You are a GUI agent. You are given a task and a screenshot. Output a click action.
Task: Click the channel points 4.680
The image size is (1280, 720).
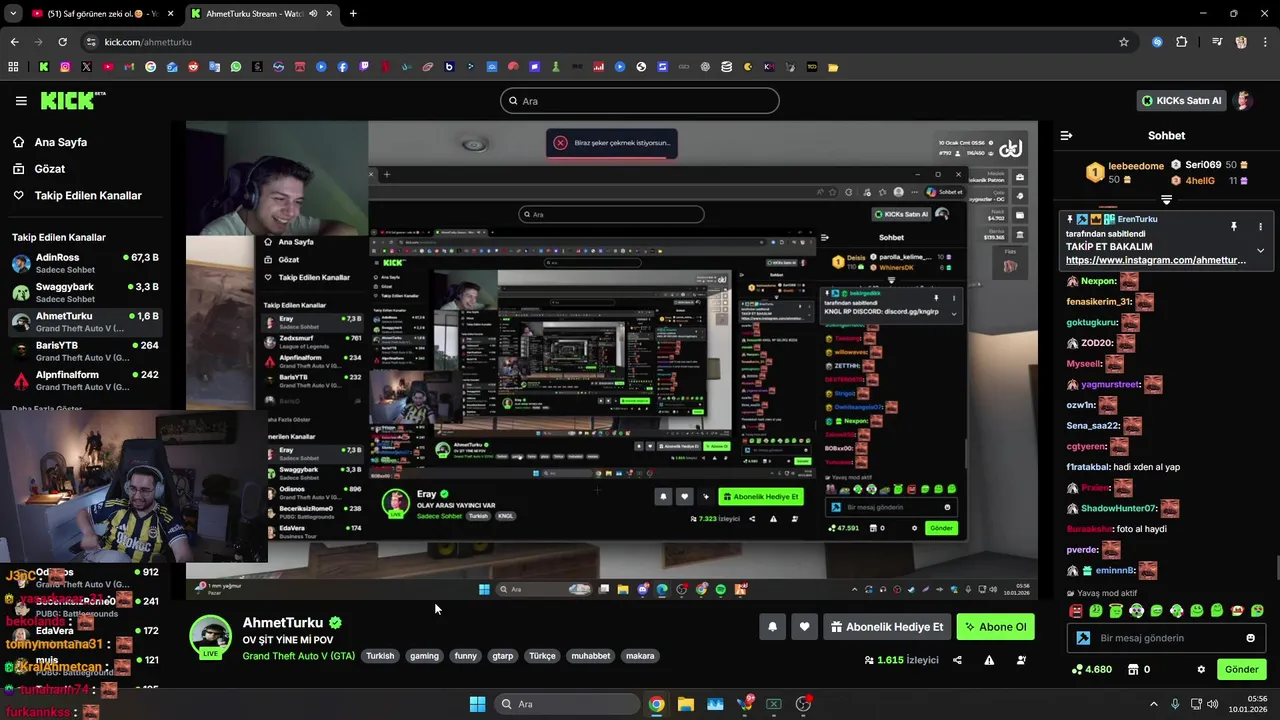coord(1090,669)
